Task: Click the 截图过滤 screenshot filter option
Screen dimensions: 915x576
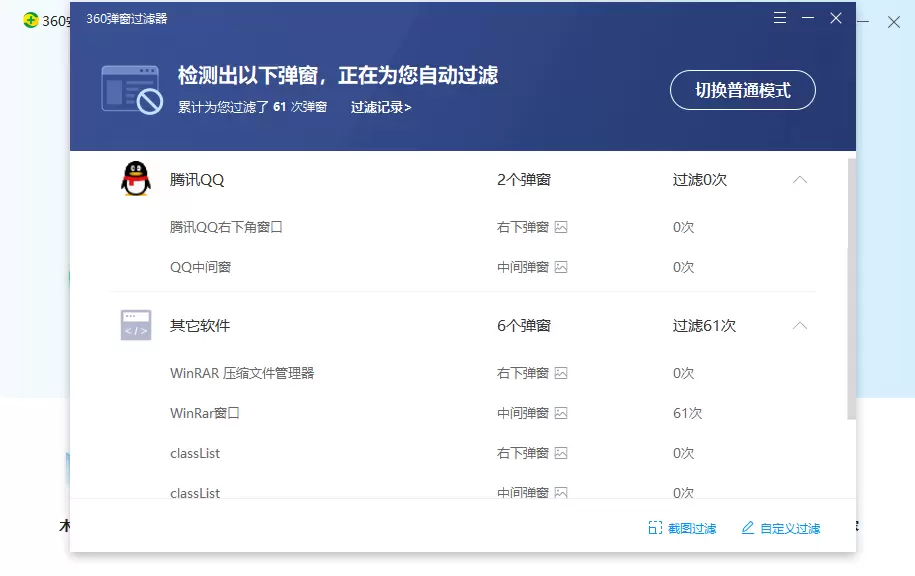Action: pos(682,528)
